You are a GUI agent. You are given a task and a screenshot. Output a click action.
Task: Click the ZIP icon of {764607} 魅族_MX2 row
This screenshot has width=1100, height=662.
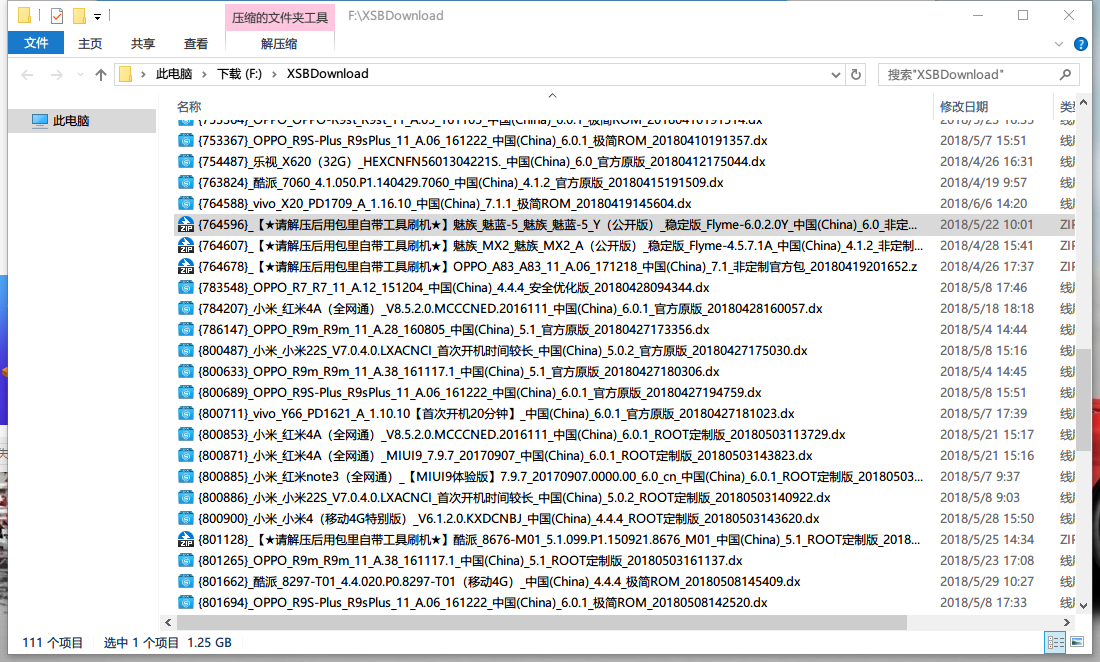(186, 245)
